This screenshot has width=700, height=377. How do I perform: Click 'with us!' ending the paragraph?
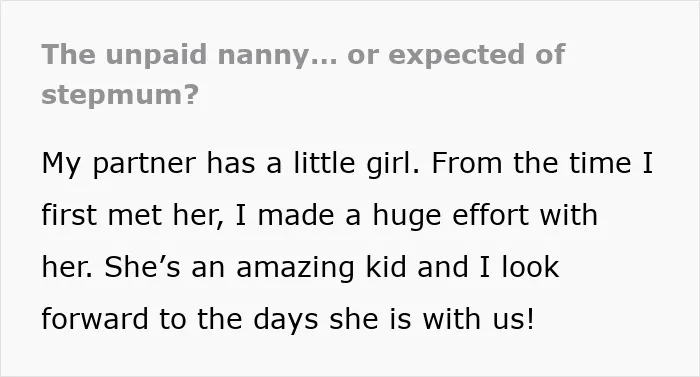(478, 318)
